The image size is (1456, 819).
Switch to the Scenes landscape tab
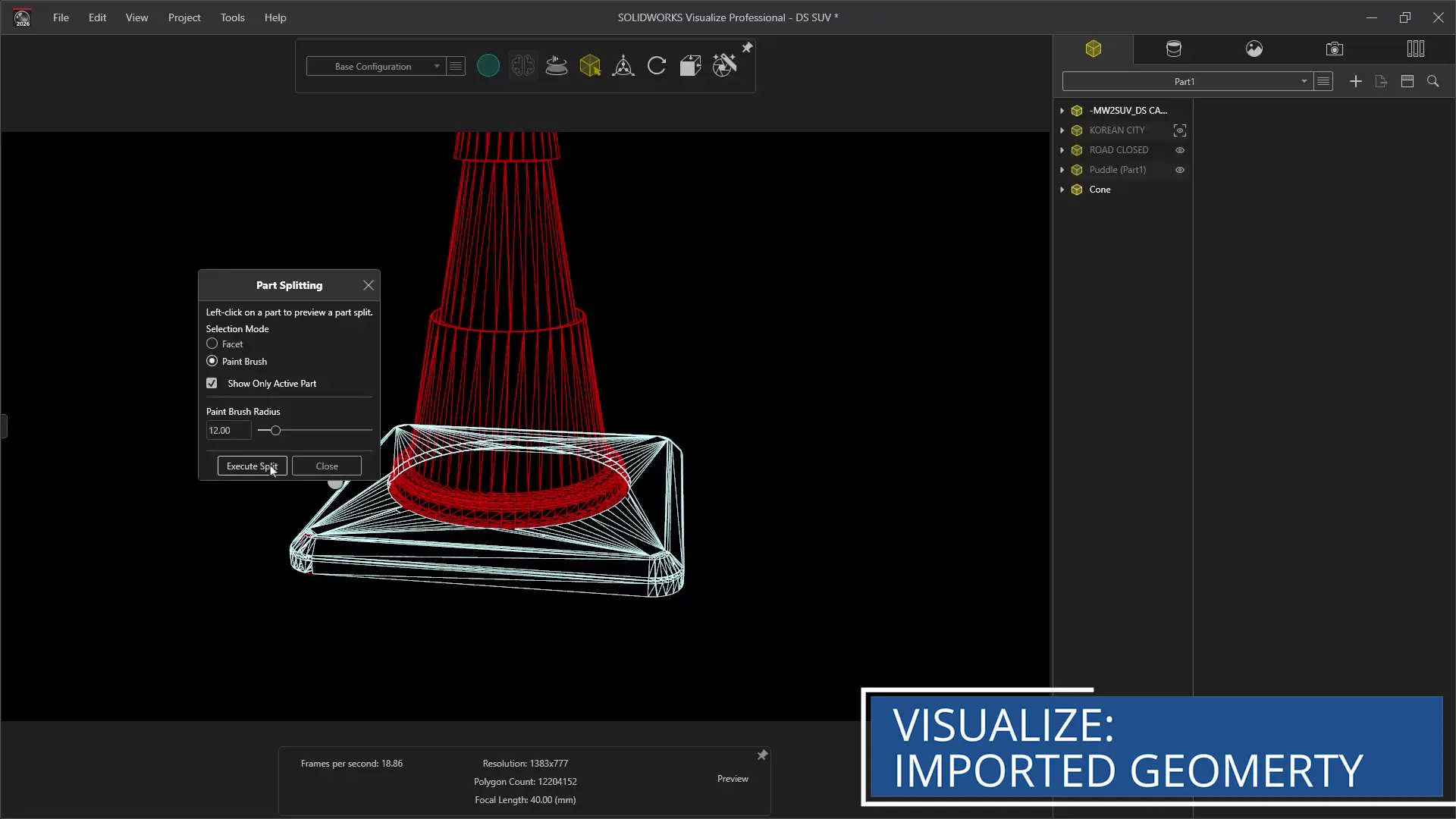[1254, 49]
